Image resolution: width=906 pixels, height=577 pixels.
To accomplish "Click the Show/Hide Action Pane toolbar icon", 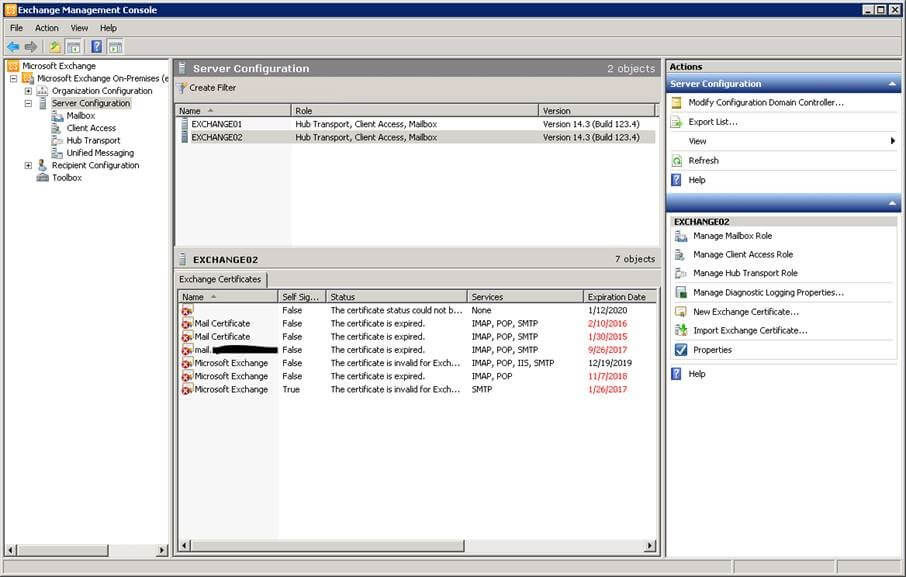I will pos(115,47).
